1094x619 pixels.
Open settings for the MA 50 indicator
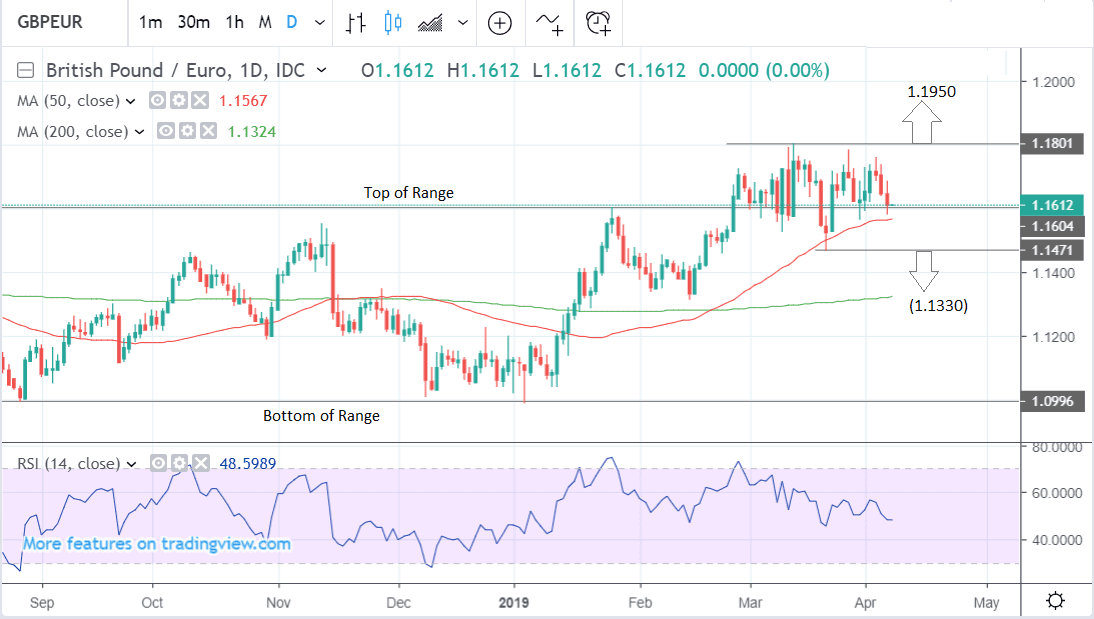(177, 101)
